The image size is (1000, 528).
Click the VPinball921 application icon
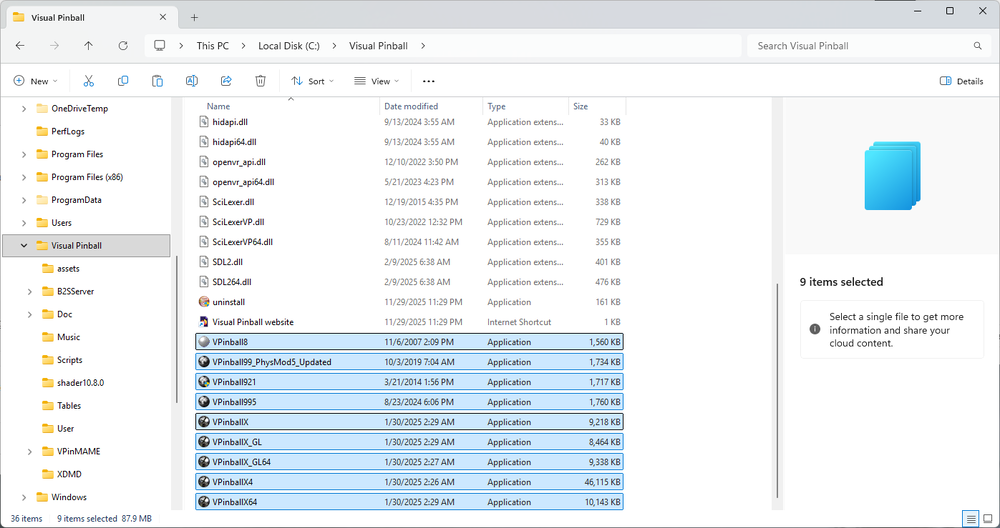204,382
